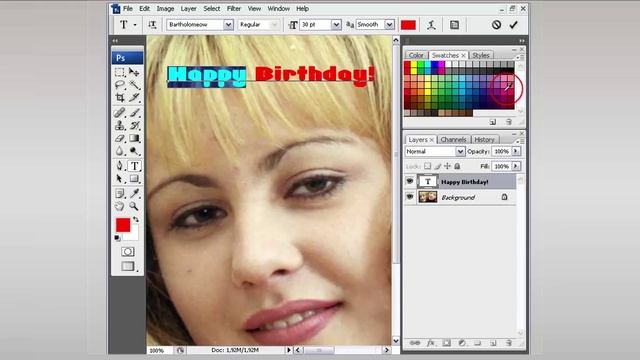Image resolution: width=640 pixels, height=360 pixels.
Task: Add a layer style (fx)
Action: [431, 343]
